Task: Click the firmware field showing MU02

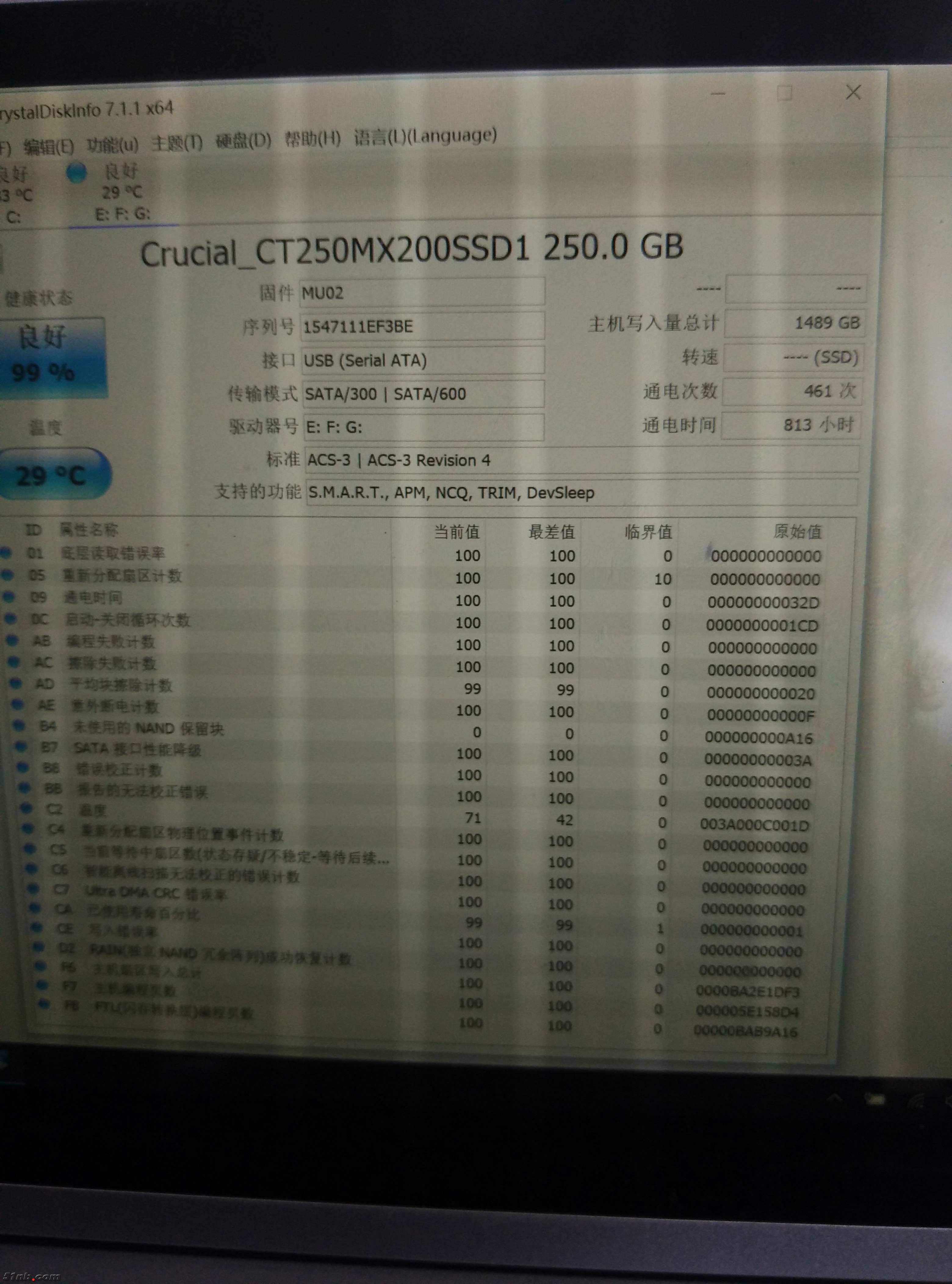Action: click(421, 293)
